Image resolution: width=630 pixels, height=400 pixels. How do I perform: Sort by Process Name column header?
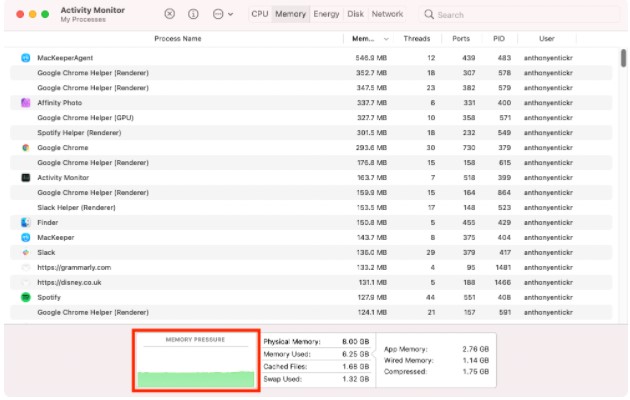tap(178, 39)
